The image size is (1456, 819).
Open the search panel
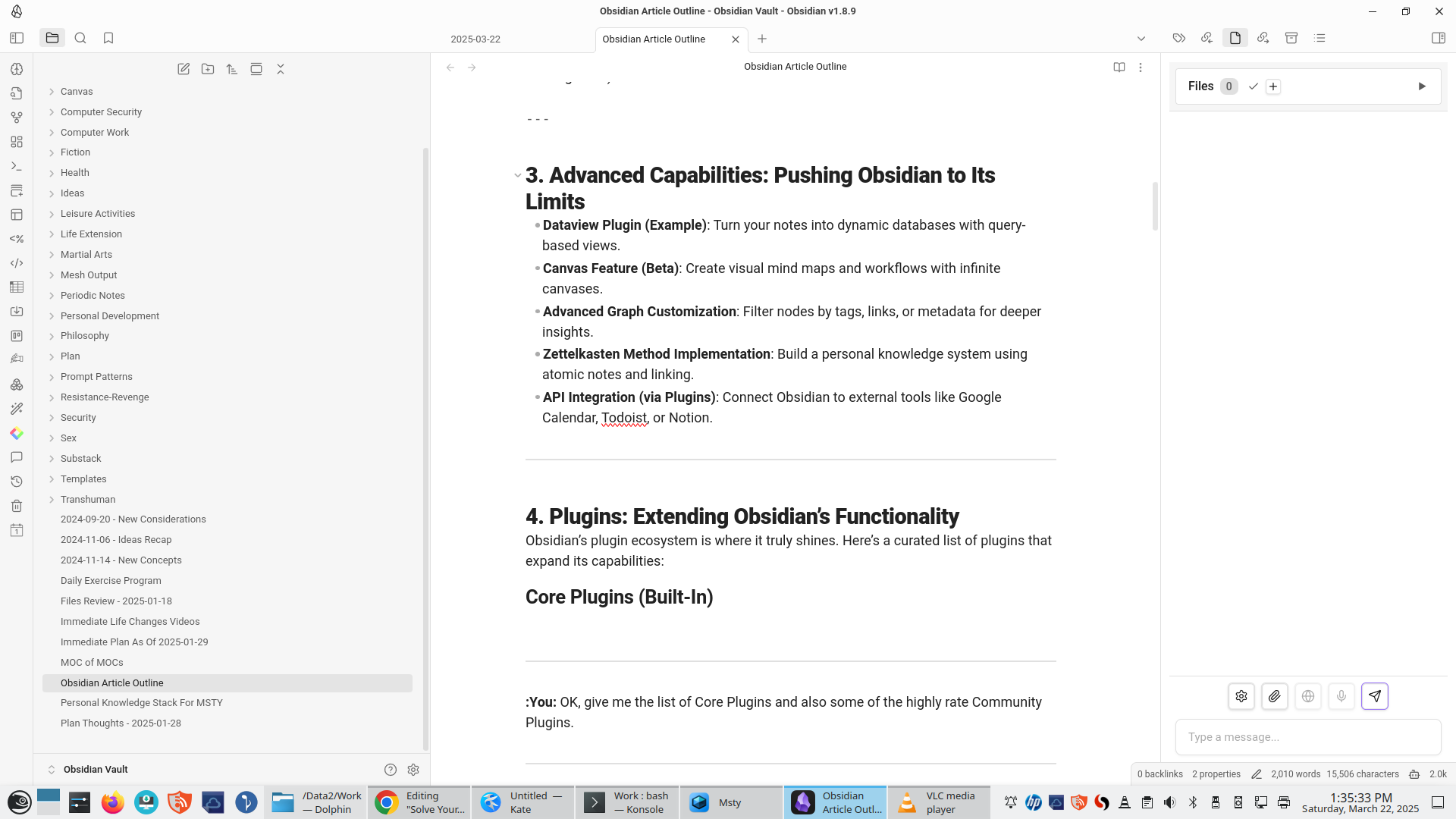pyautogui.click(x=80, y=38)
